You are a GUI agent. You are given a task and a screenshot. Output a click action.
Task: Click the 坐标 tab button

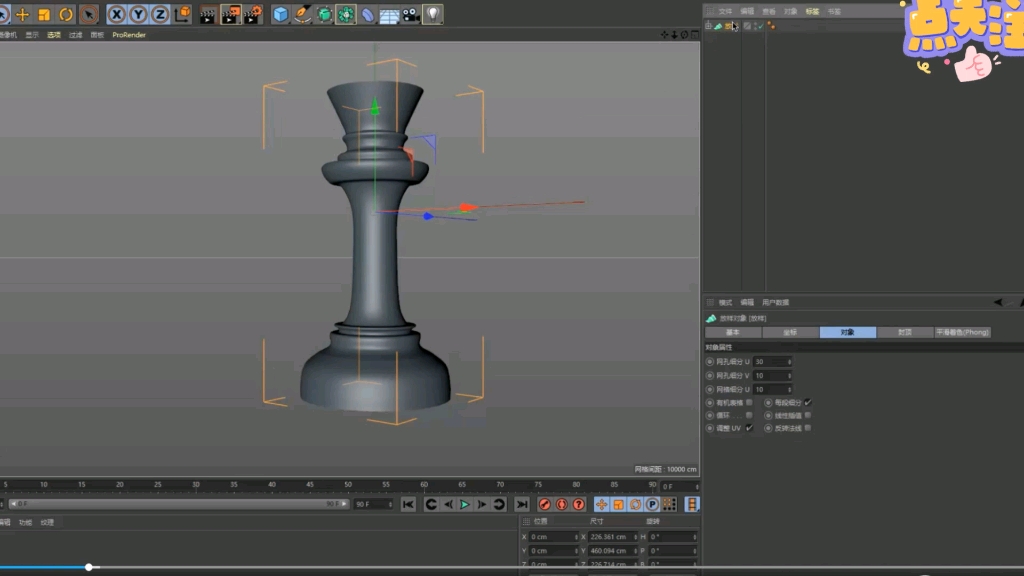coord(791,332)
